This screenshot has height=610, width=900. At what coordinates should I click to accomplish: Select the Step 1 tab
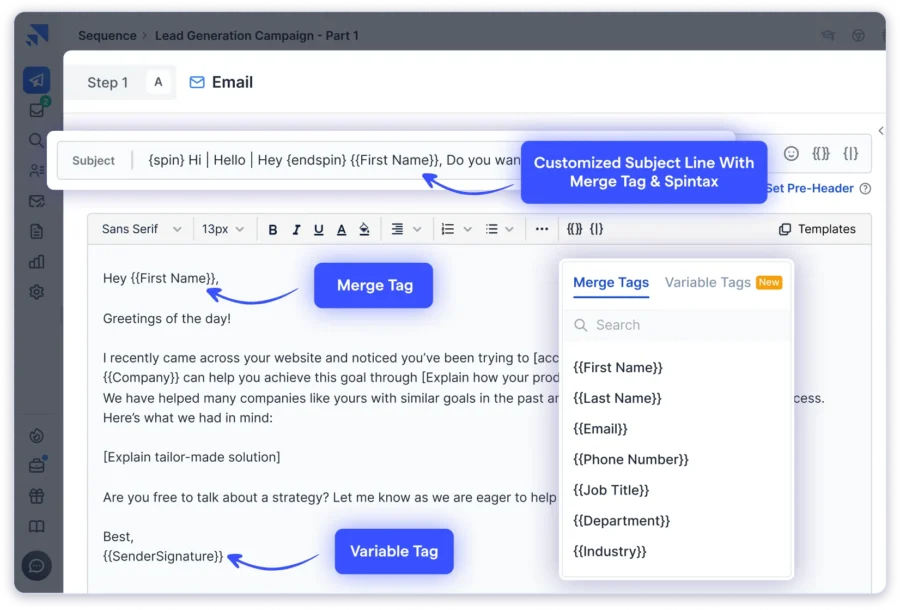click(107, 83)
